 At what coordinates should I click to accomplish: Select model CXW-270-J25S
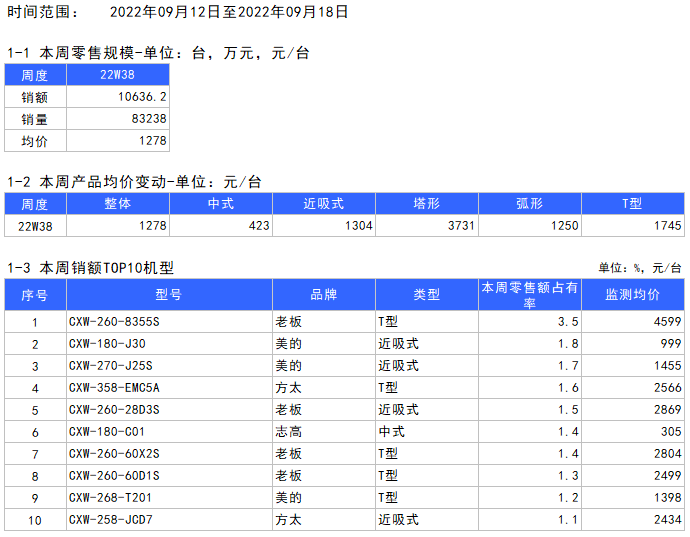tap(110, 366)
